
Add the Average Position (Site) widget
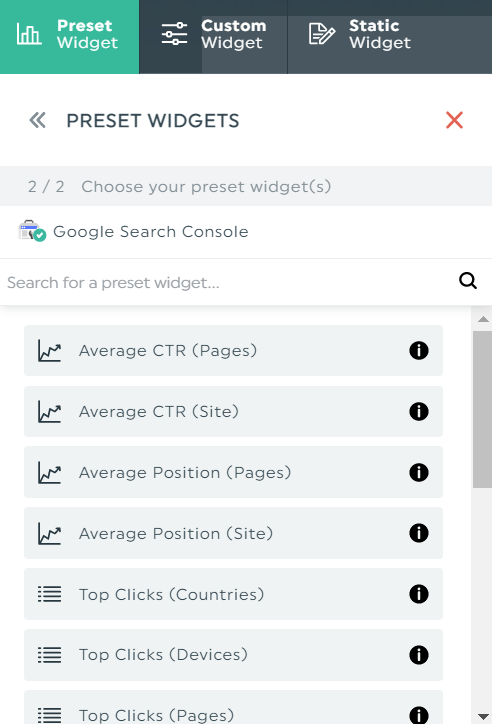tap(233, 533)
